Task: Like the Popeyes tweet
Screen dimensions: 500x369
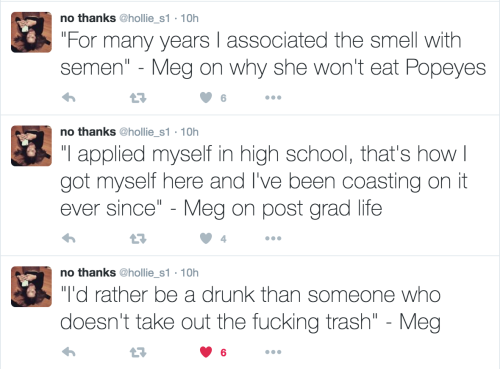Action: coord(206,98)
